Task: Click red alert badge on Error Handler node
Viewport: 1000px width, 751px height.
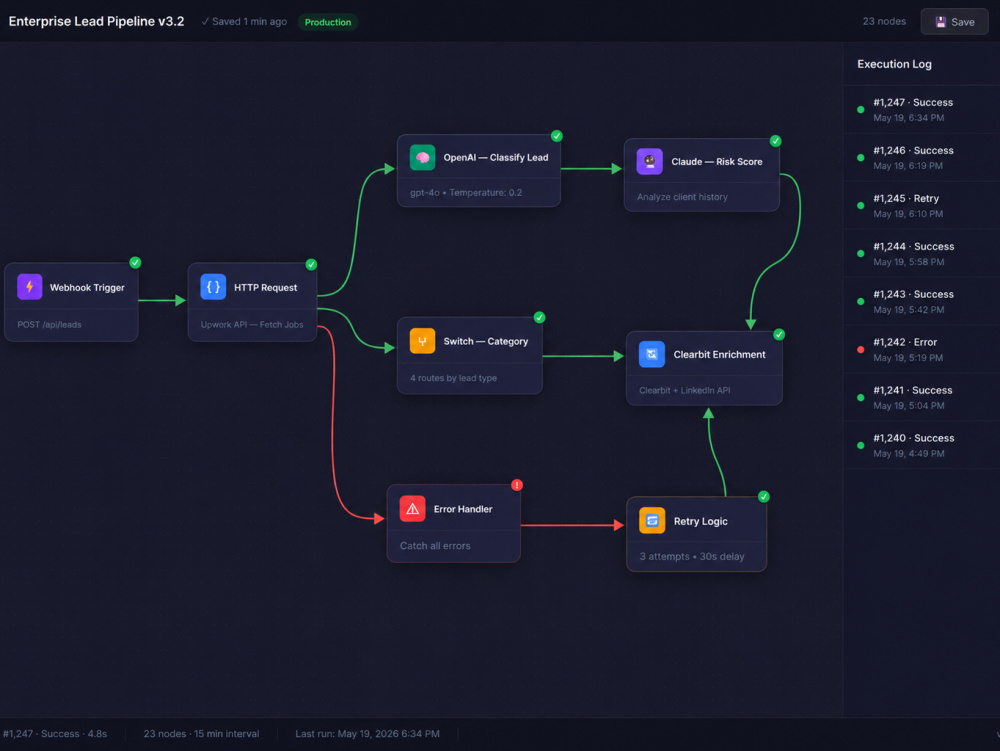Action: [x=517, y=485]
